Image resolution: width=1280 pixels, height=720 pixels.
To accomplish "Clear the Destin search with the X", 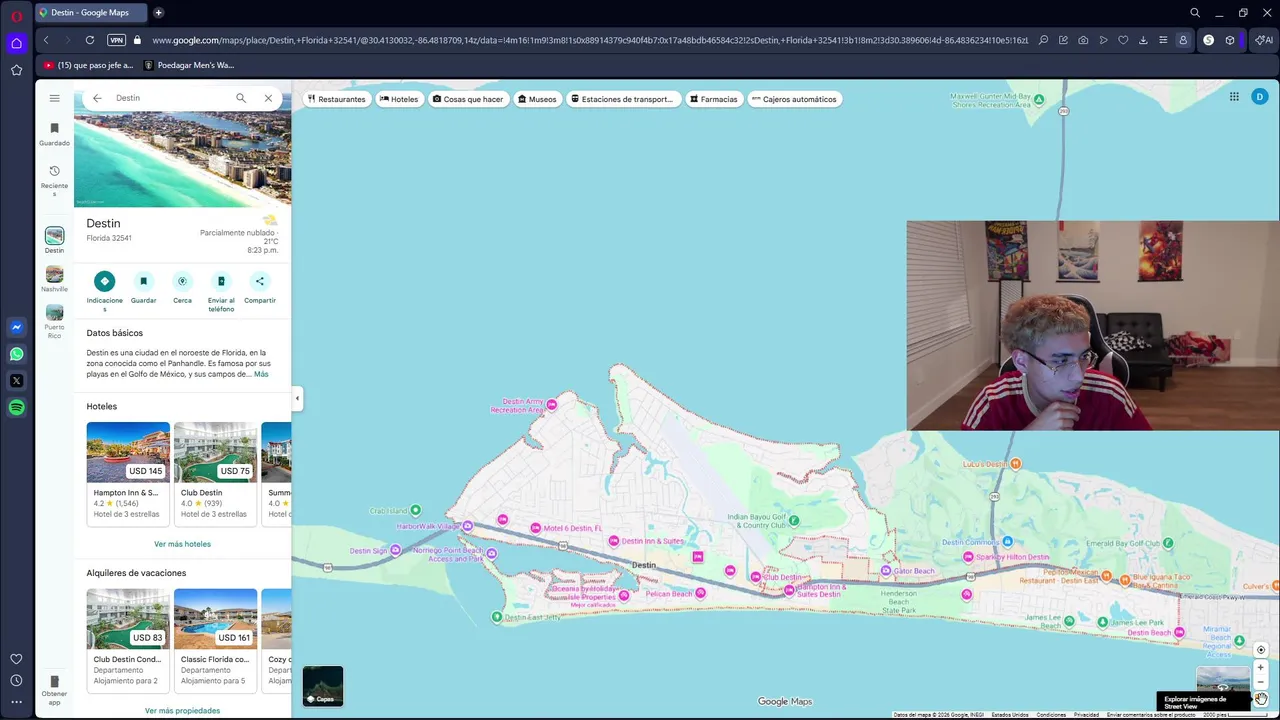I will (x=268, y=98).
